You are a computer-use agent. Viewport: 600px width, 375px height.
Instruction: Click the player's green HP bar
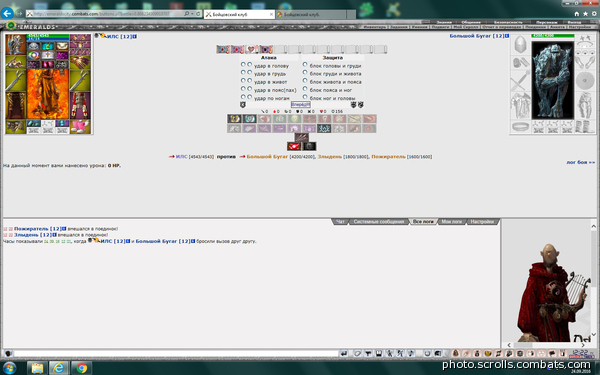coord(48,36)
